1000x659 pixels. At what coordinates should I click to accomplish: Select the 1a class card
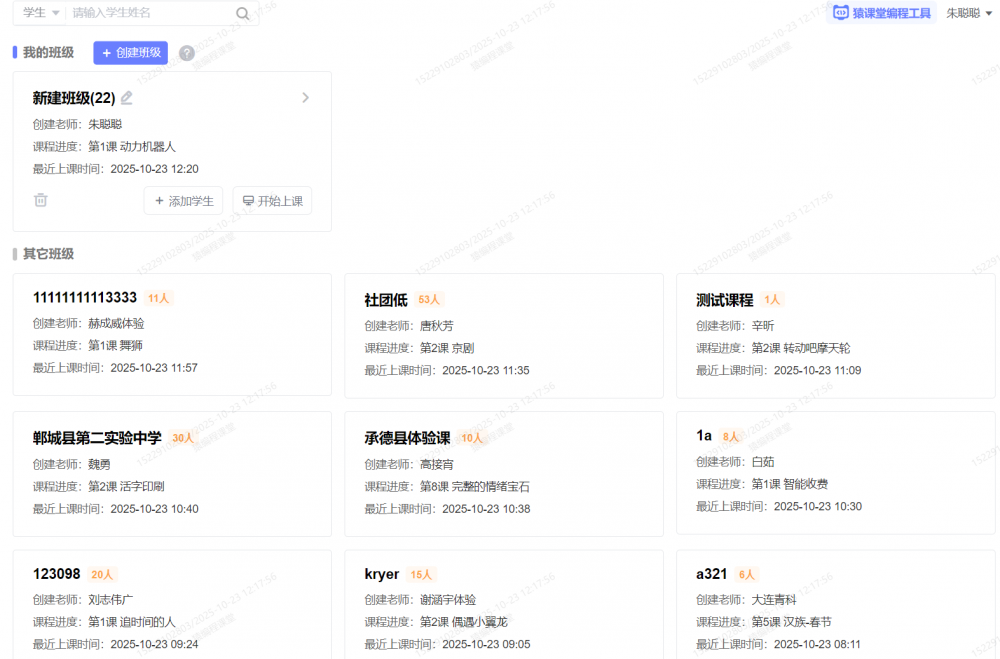[835, 472]
